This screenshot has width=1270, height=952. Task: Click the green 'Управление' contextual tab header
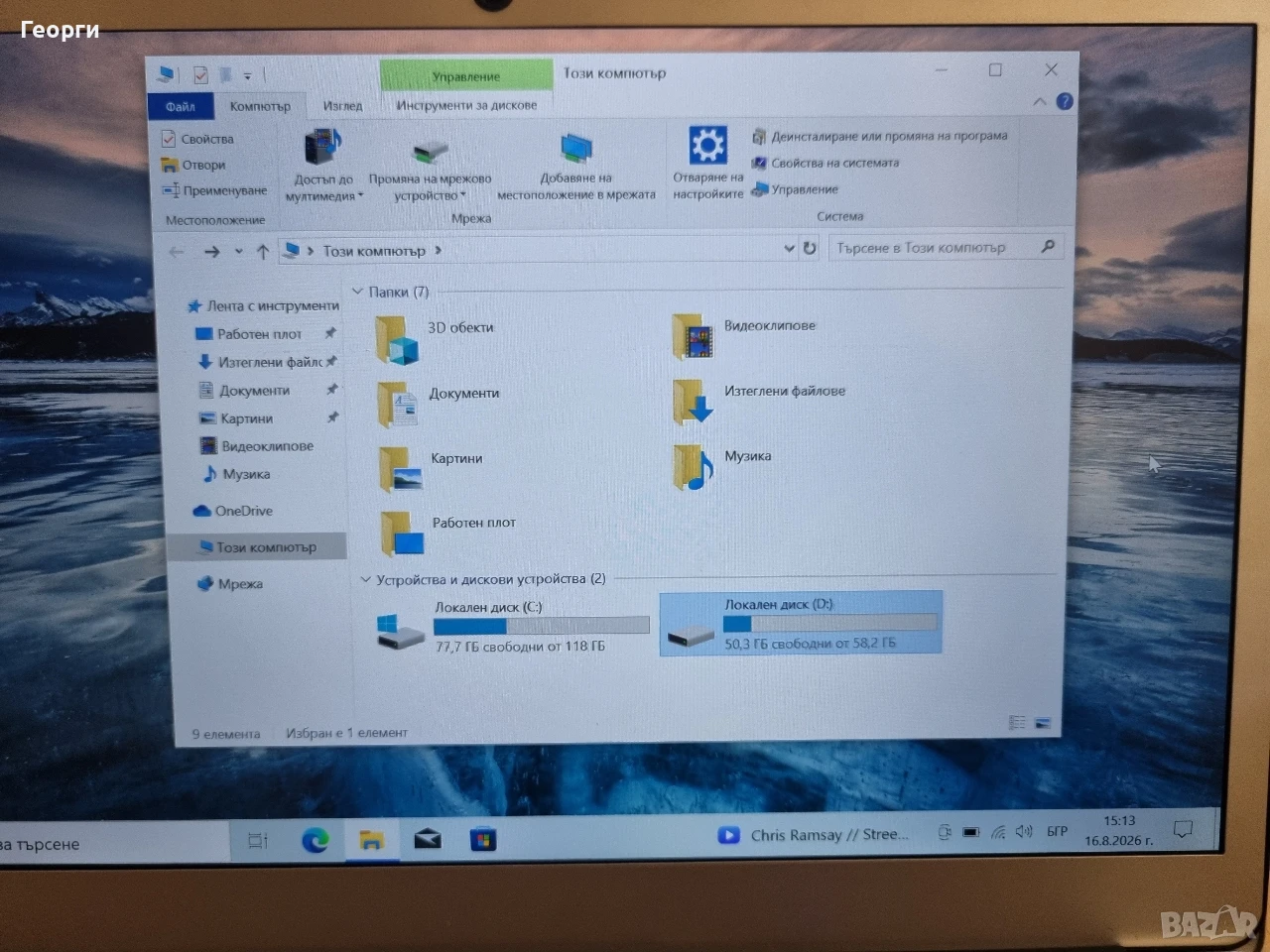tap(466, 76)
